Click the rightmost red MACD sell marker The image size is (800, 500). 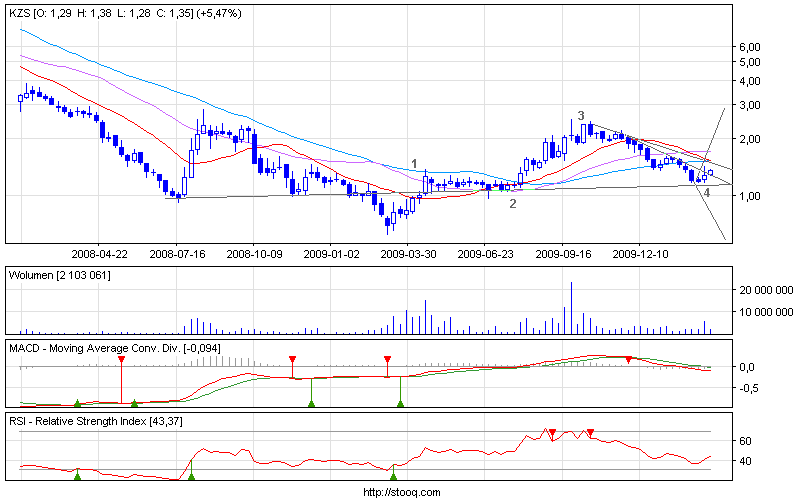pos(628,359)
